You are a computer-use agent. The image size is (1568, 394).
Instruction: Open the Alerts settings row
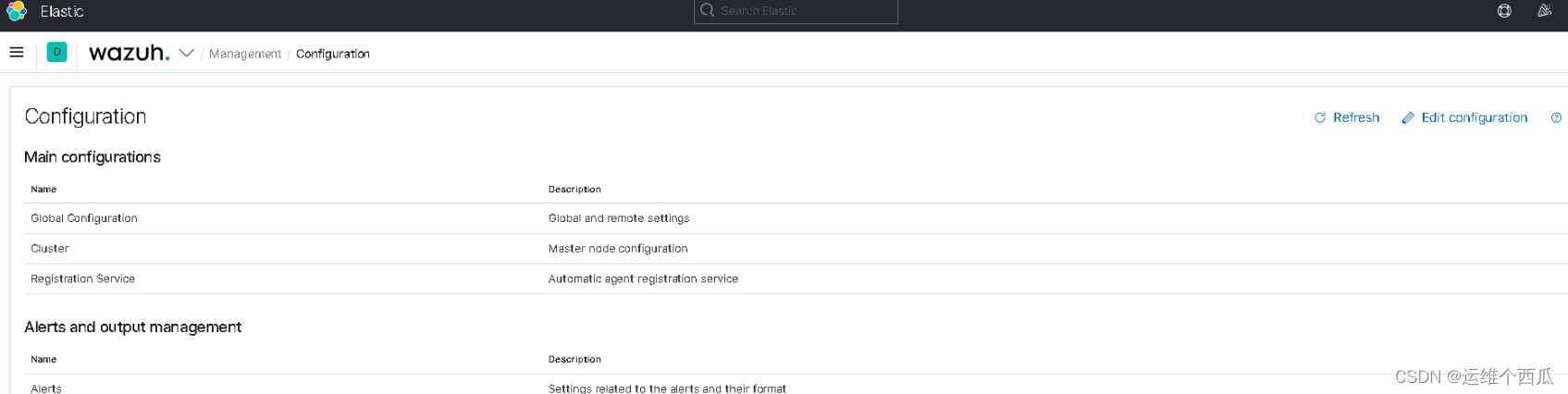[796, 387]
